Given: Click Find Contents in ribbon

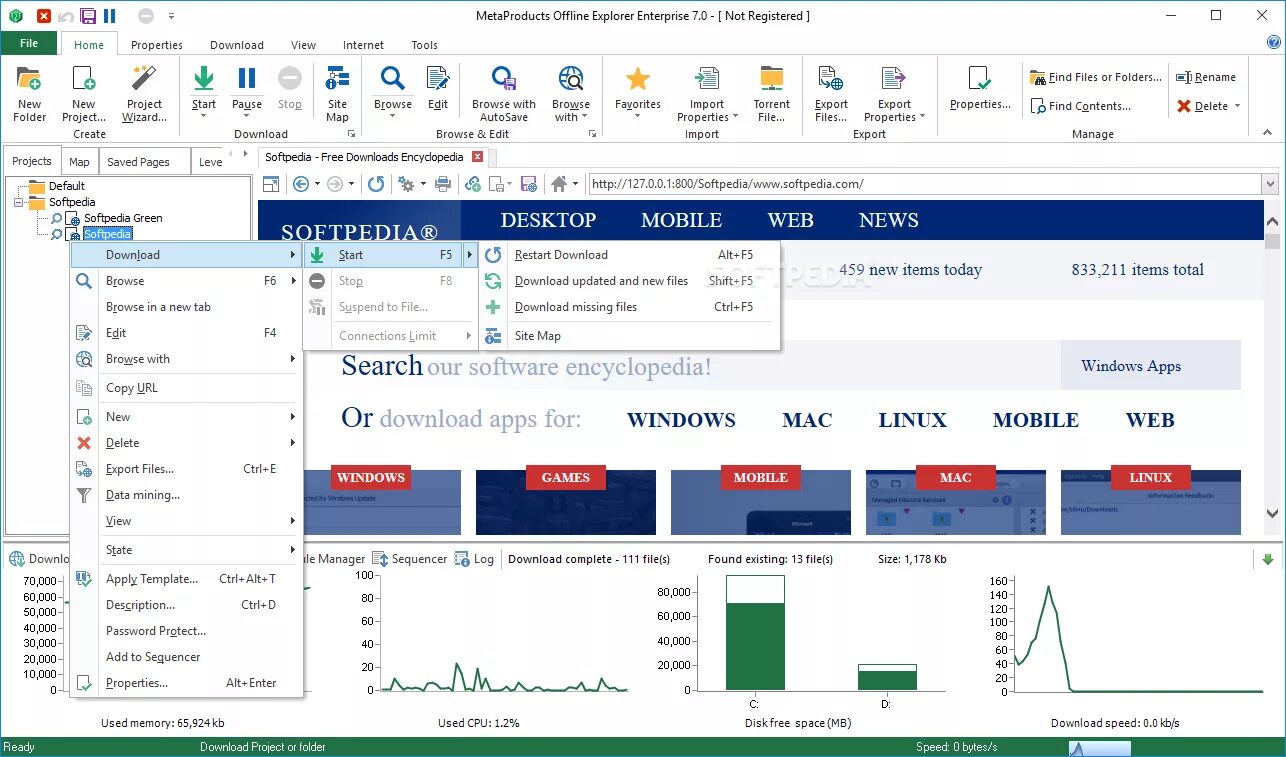Looking at the screenshot, I should click(x=1081, y=106).
